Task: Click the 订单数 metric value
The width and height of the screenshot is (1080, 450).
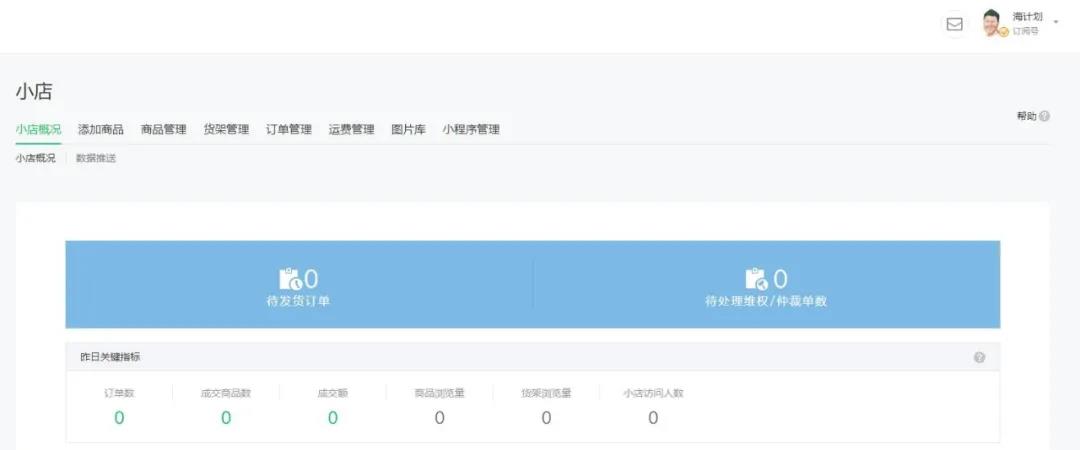Action: coord(119,418)
